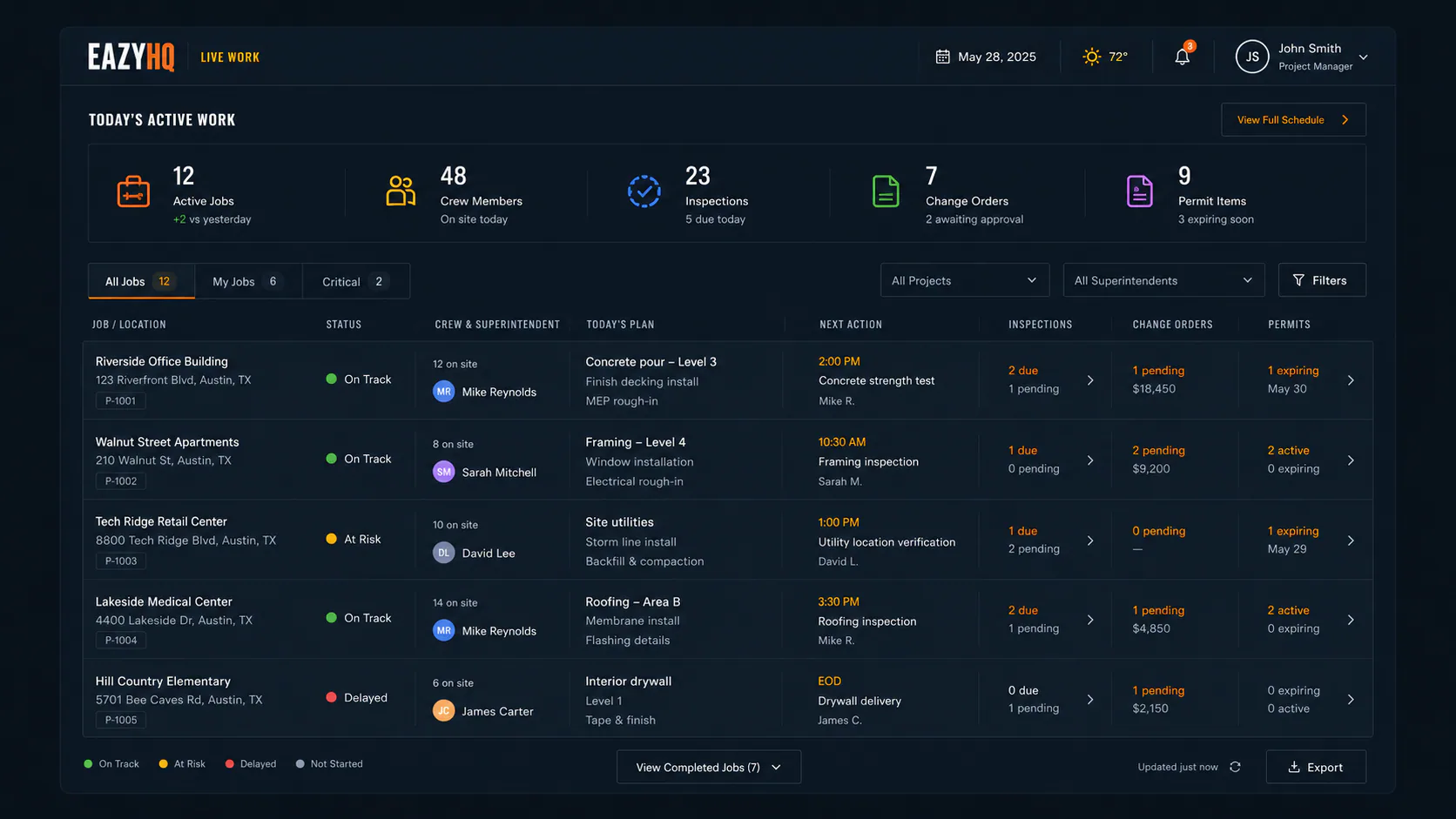Open row details arrow for Walnut Street Apartments

coord(1351,460)
